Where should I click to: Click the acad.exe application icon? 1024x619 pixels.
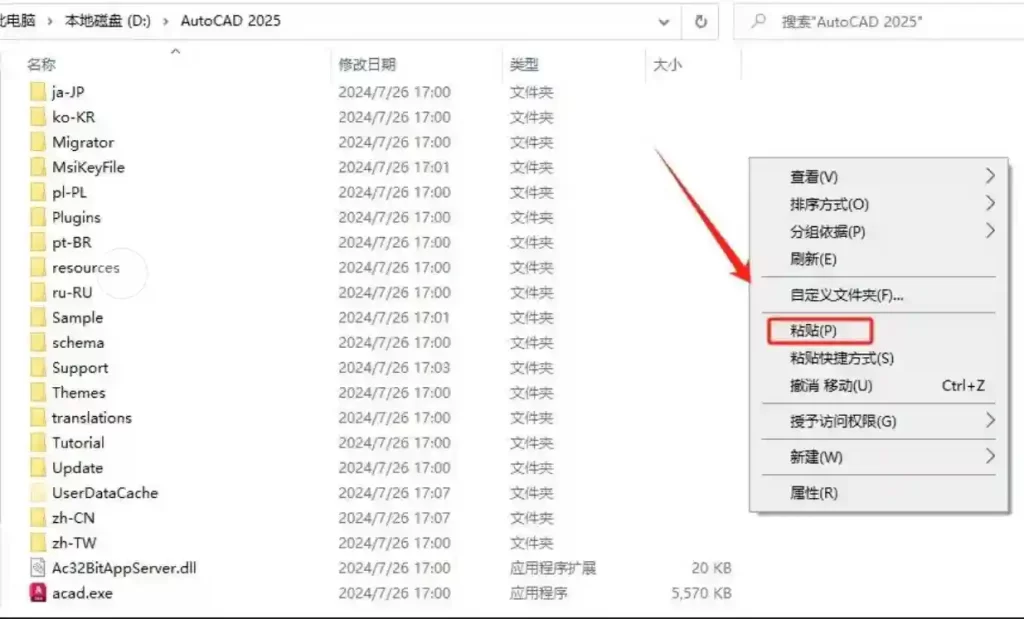click(x=38, y=593)
